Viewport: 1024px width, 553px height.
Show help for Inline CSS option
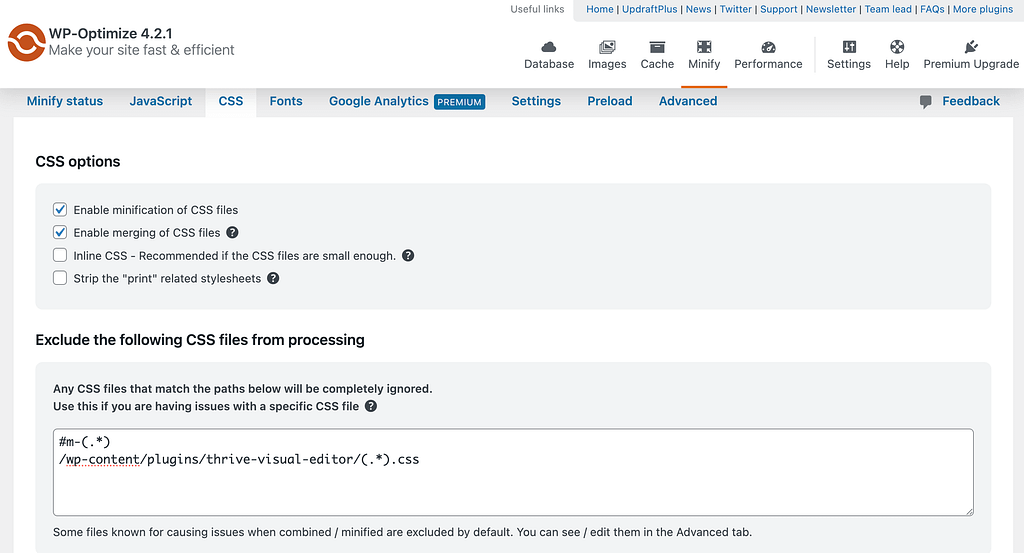408,255
